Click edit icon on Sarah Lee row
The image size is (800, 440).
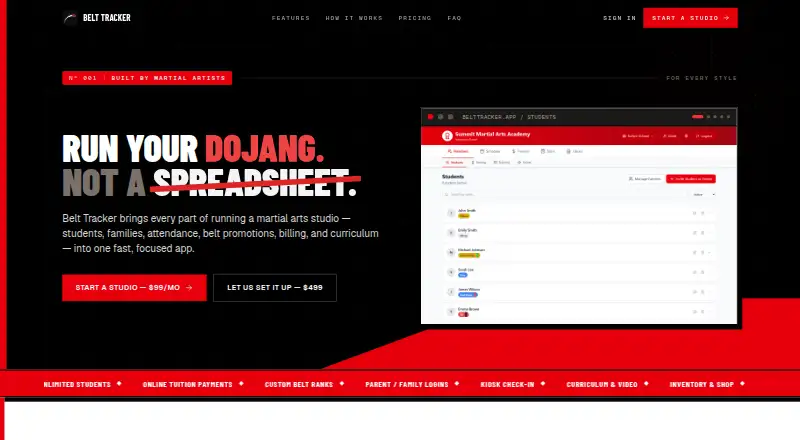tap(694, 272)
